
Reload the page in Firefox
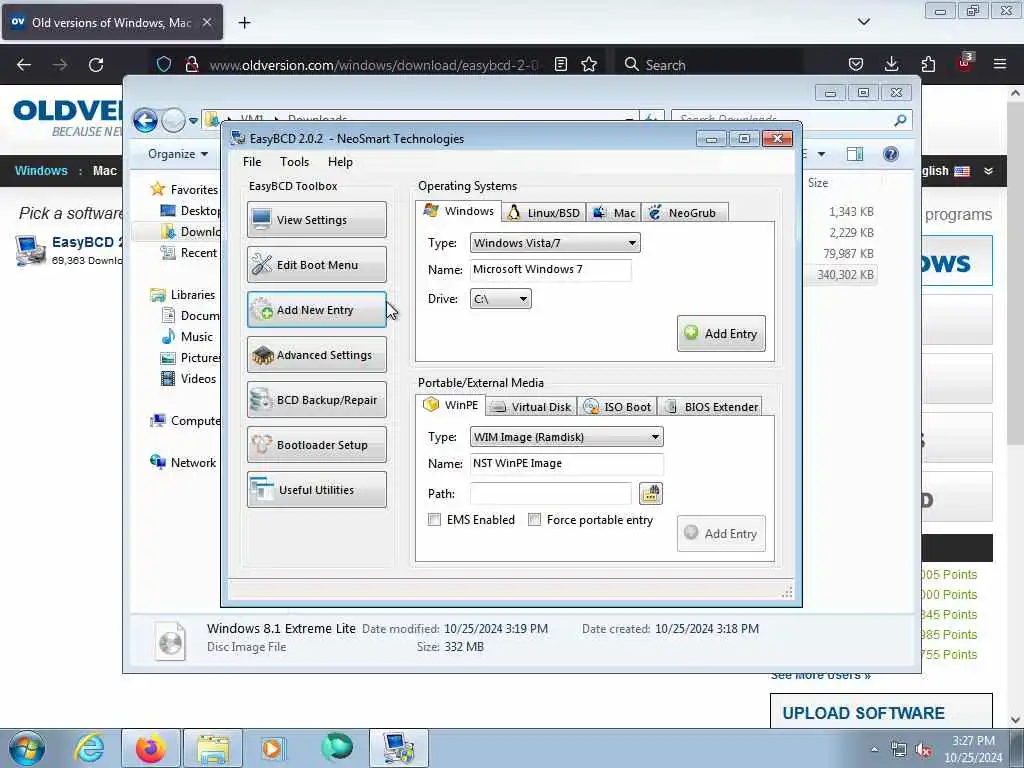pyautogui.click(x=96, y=65)
